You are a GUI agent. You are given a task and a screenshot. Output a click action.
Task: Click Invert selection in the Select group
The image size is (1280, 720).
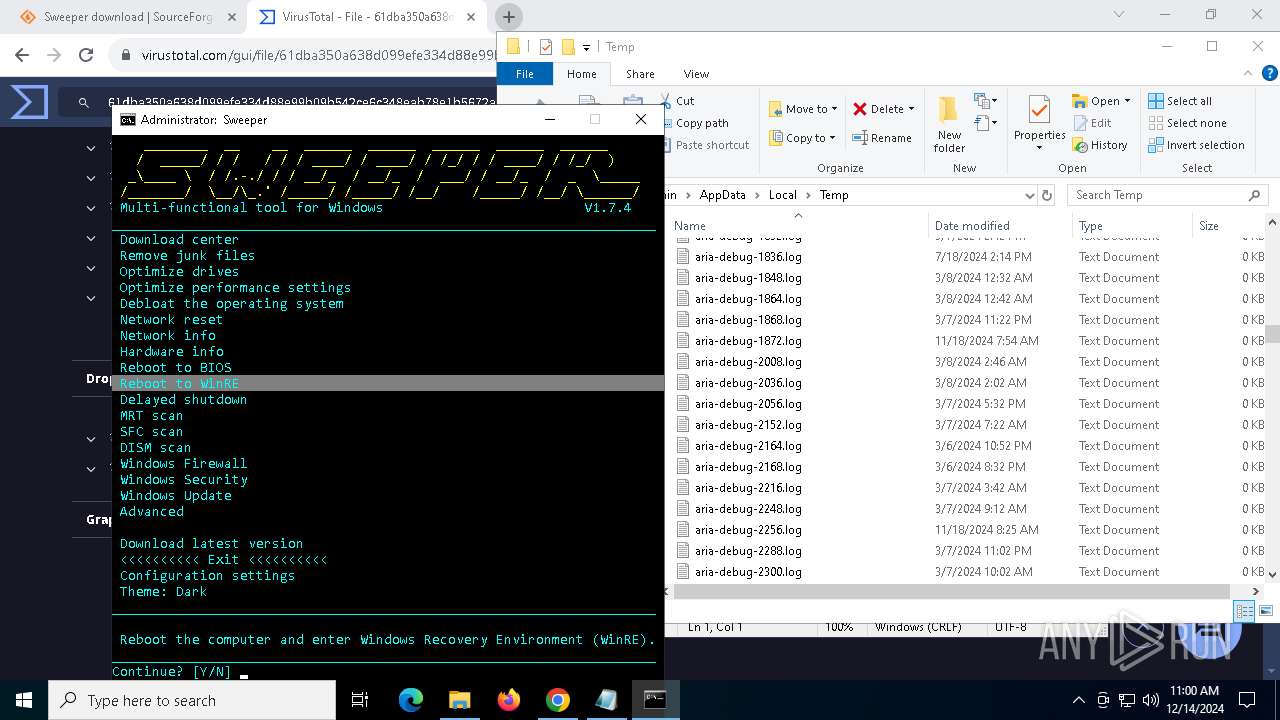1196,145
